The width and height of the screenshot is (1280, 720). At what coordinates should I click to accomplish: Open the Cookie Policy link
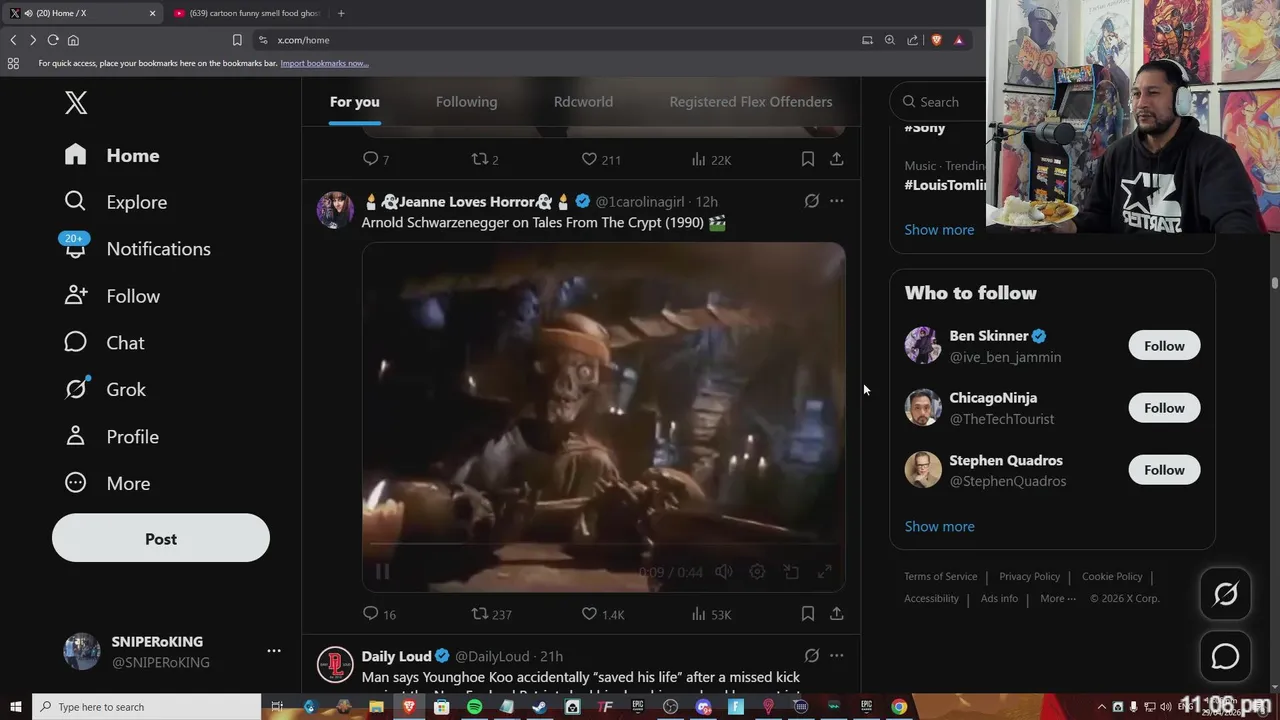(1112, 577)
